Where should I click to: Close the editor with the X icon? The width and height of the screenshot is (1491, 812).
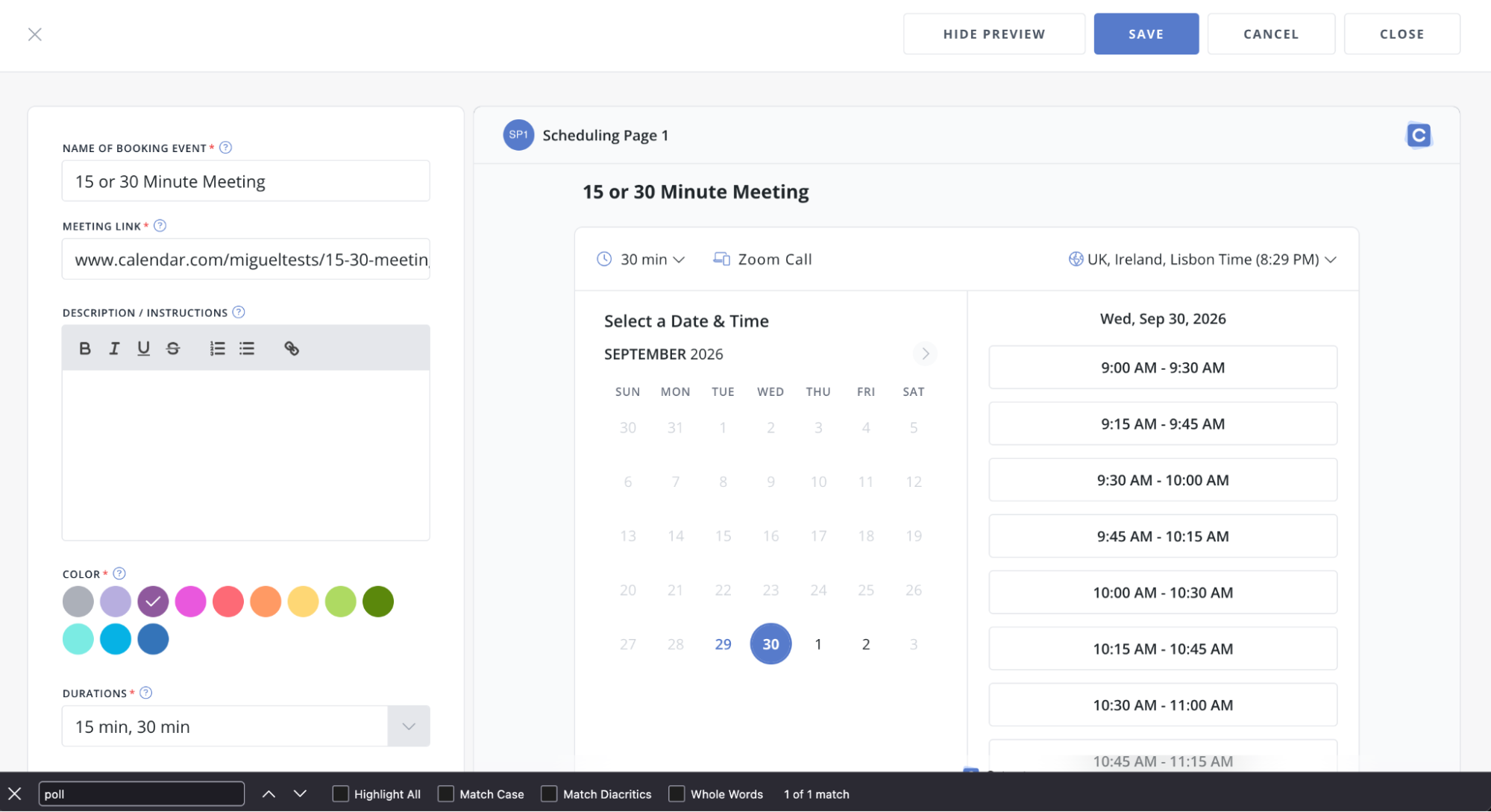click(x=35, y=34)
